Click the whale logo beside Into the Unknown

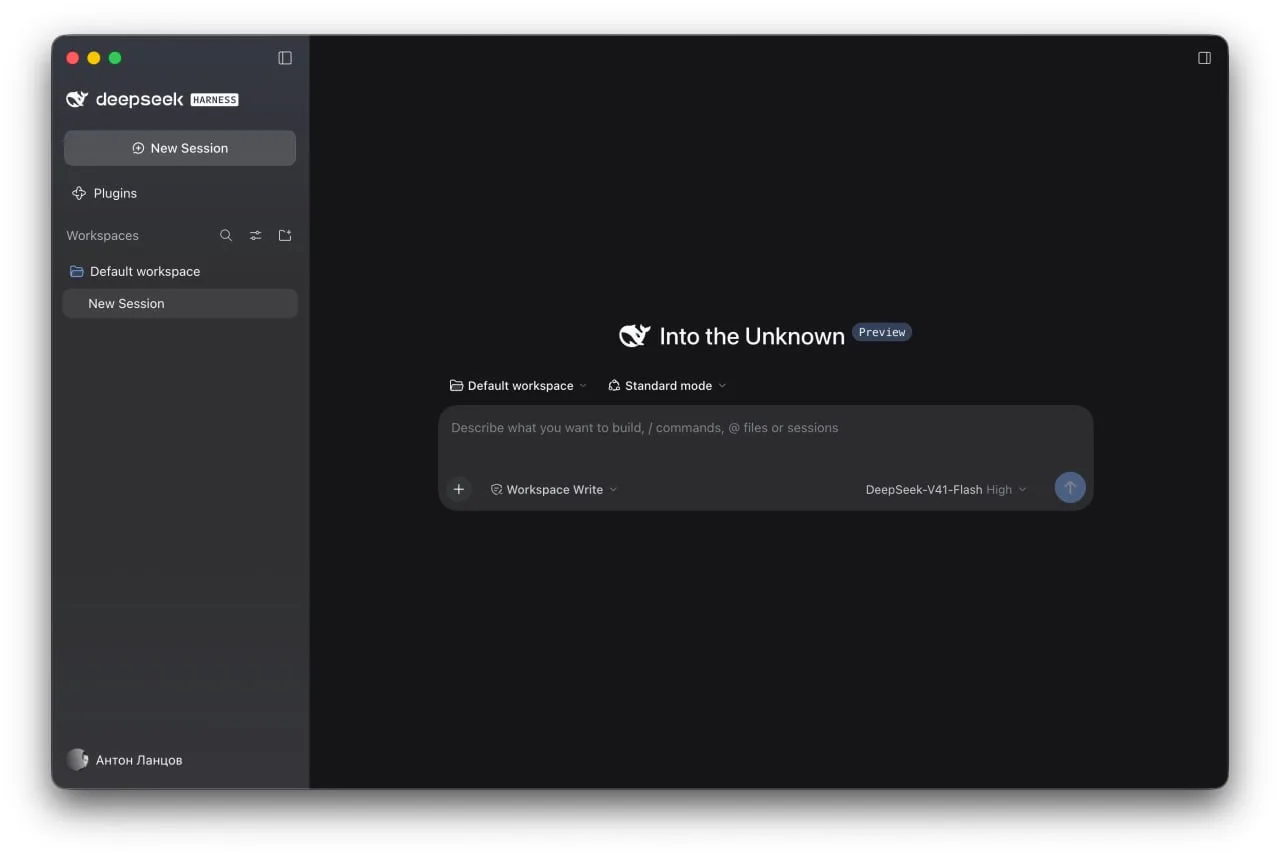point(634,336)
